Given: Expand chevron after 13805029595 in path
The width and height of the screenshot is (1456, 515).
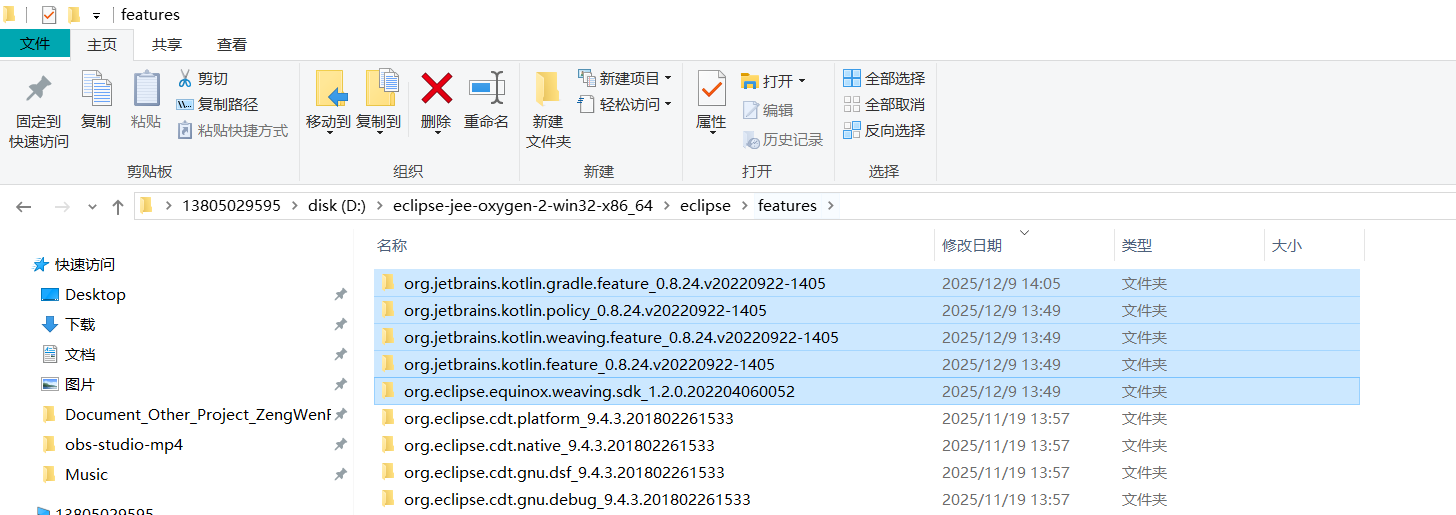Looking at the screenshot, I should click(x=295, y=206).
